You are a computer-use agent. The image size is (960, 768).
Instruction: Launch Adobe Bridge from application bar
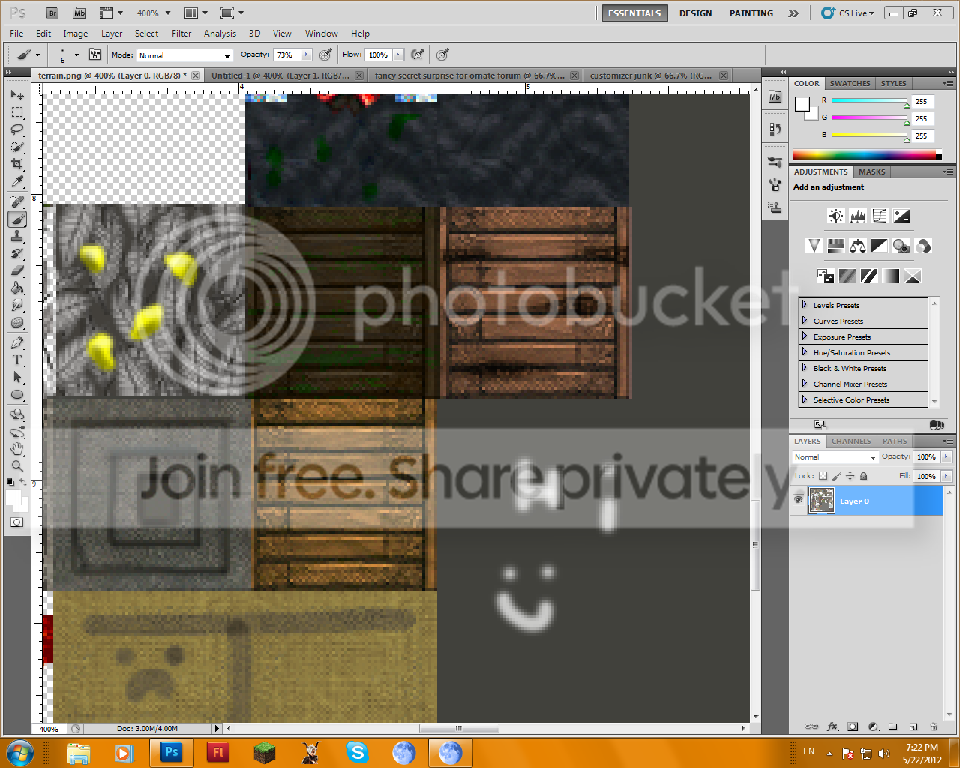pyautogui.click(x=52, y=13)
